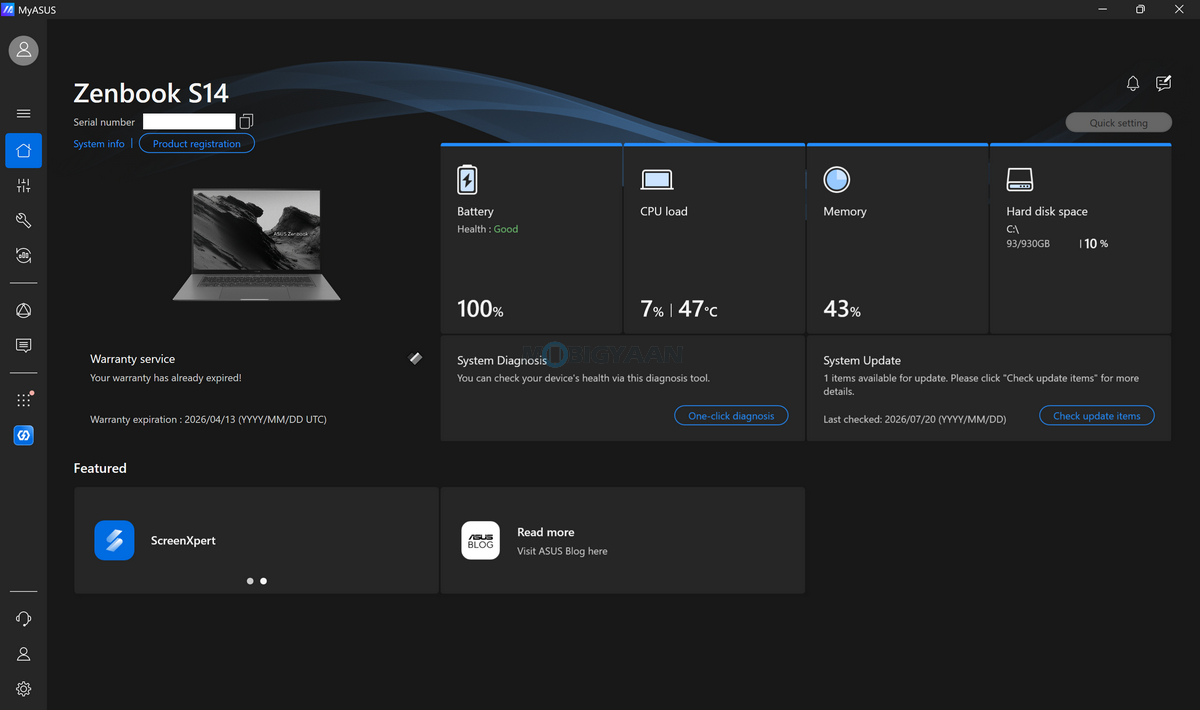Switch to first Featured carousel dot

click(250, 581)
